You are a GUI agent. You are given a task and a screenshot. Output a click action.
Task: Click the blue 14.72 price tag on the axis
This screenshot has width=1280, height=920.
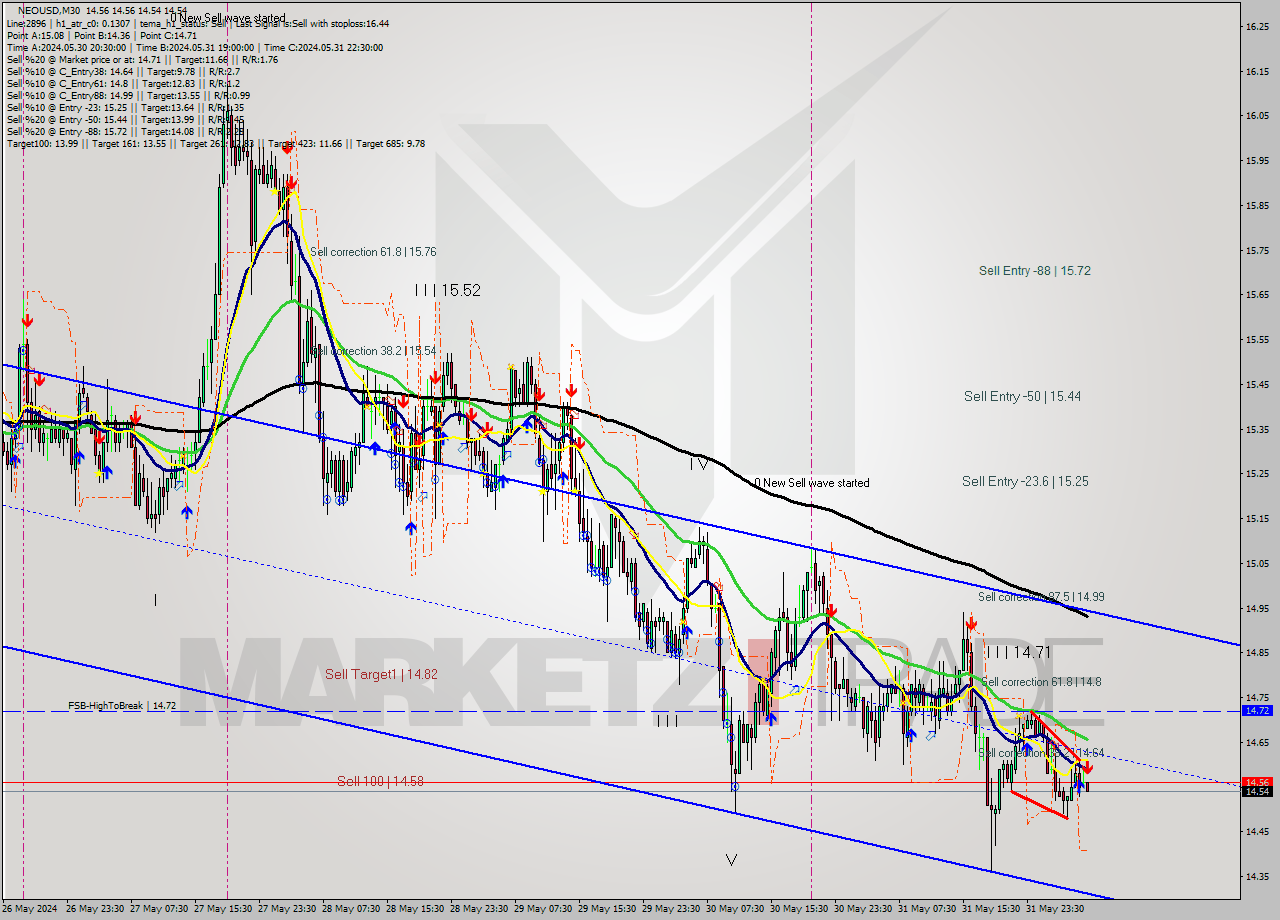[1256, 711]
